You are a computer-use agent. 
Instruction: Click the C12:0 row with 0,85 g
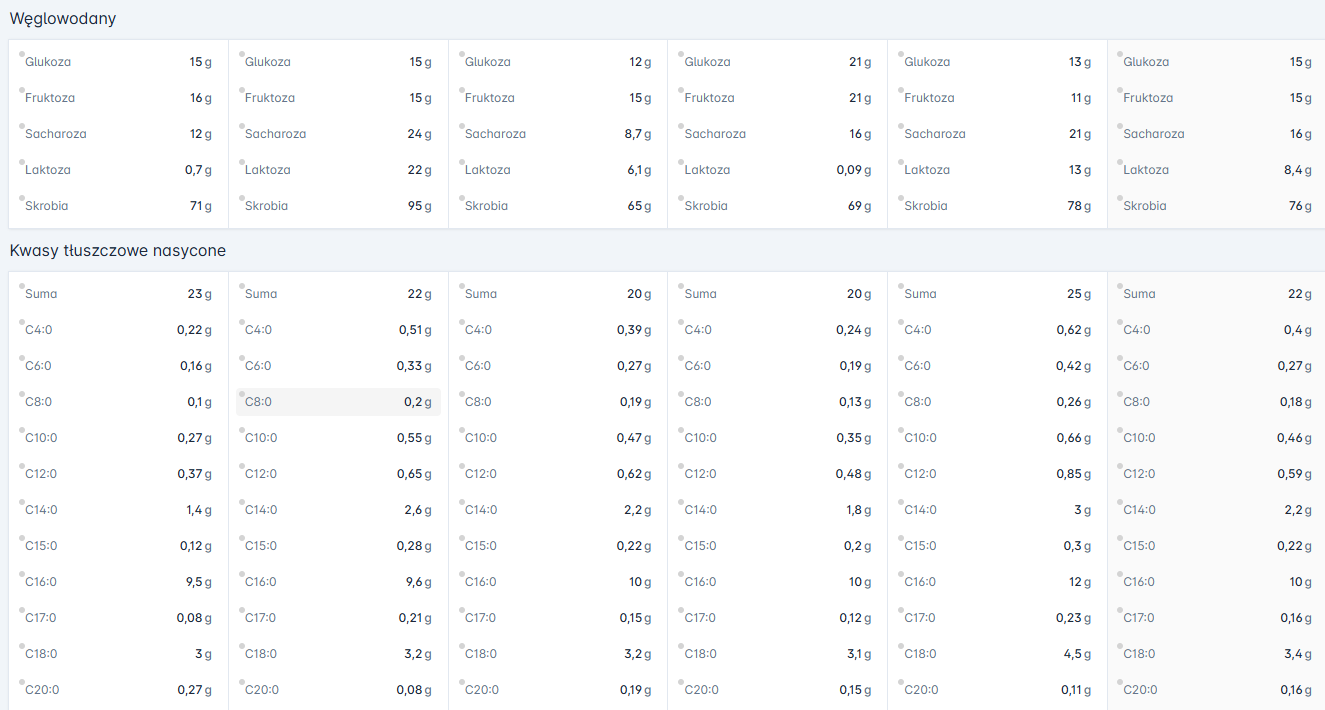(997, 474)
